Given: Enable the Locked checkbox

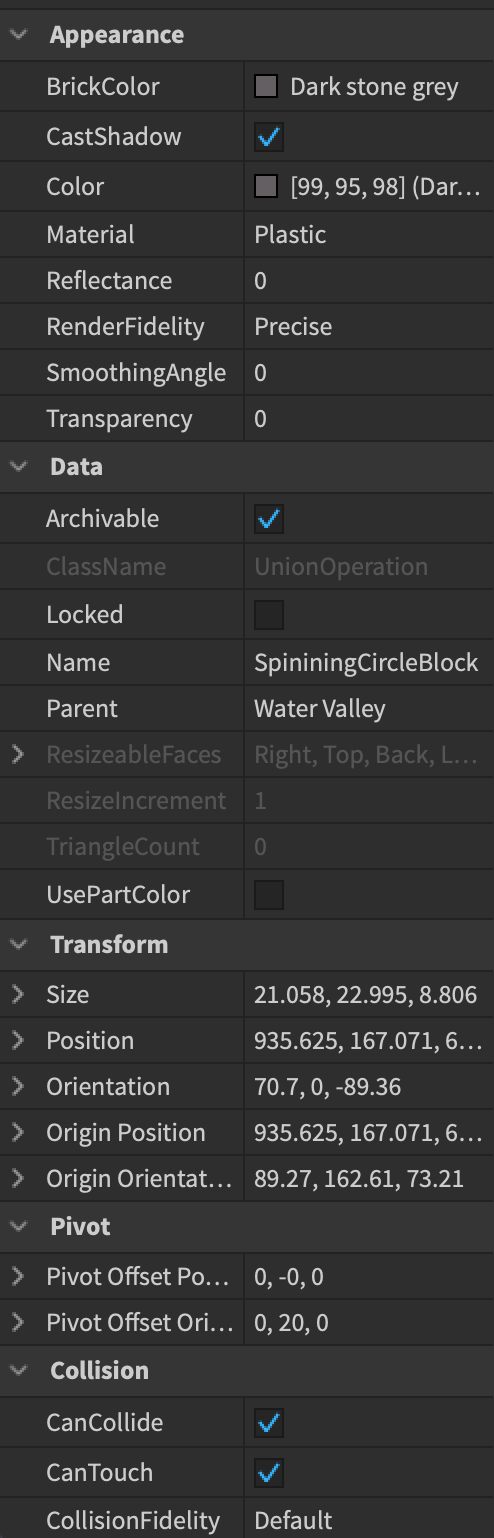Looking at the screenshot, I should click(x=269, y=615).
